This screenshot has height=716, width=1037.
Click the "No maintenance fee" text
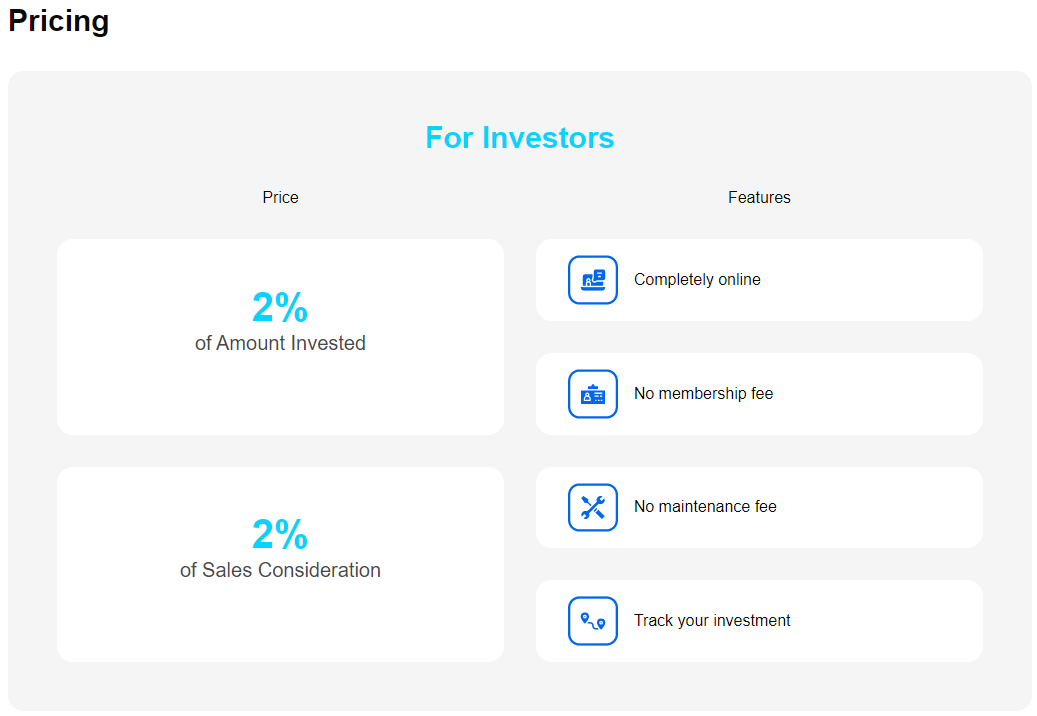705,507
